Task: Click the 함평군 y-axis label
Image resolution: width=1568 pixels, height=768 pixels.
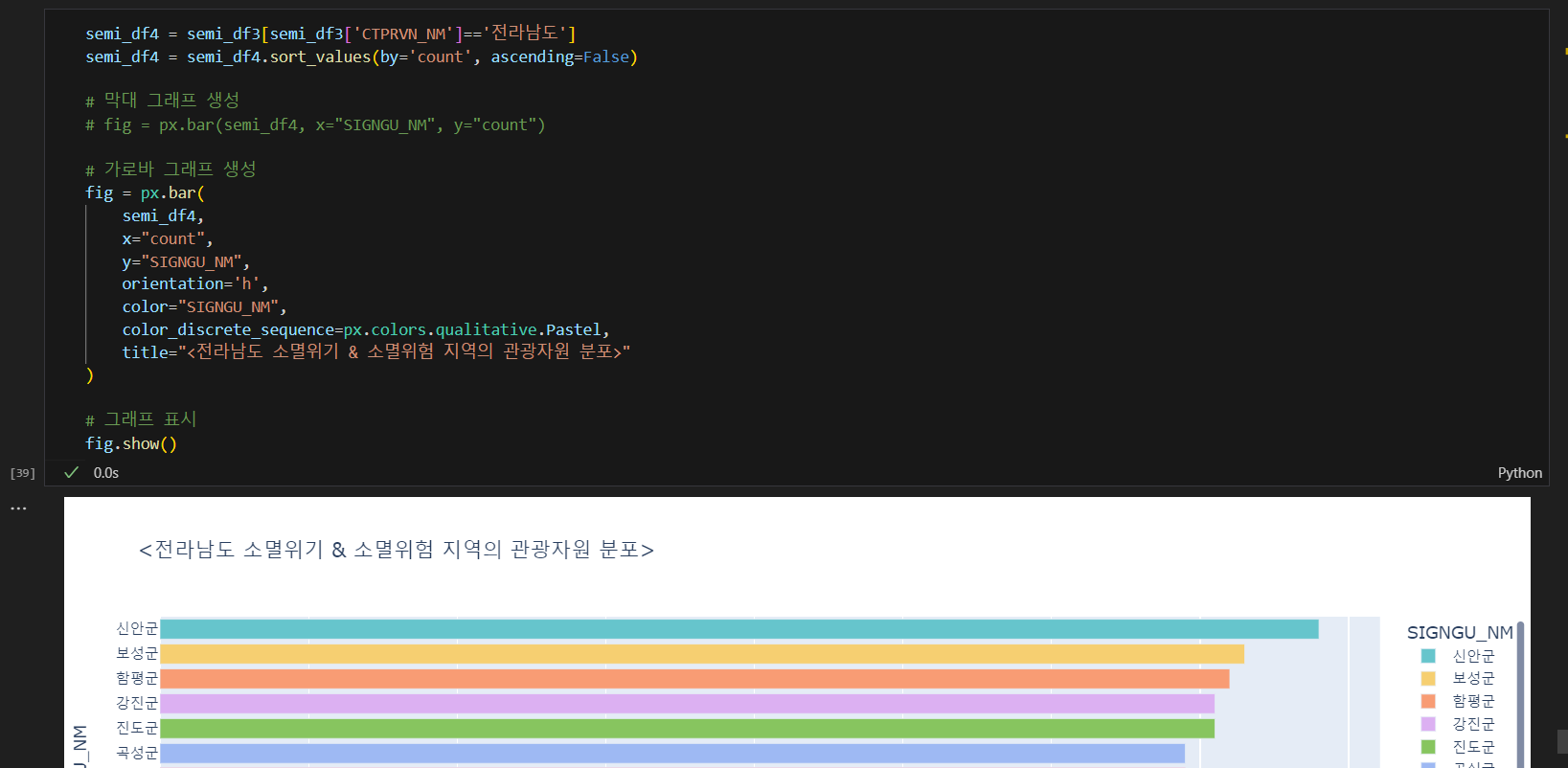Action: 137,679
